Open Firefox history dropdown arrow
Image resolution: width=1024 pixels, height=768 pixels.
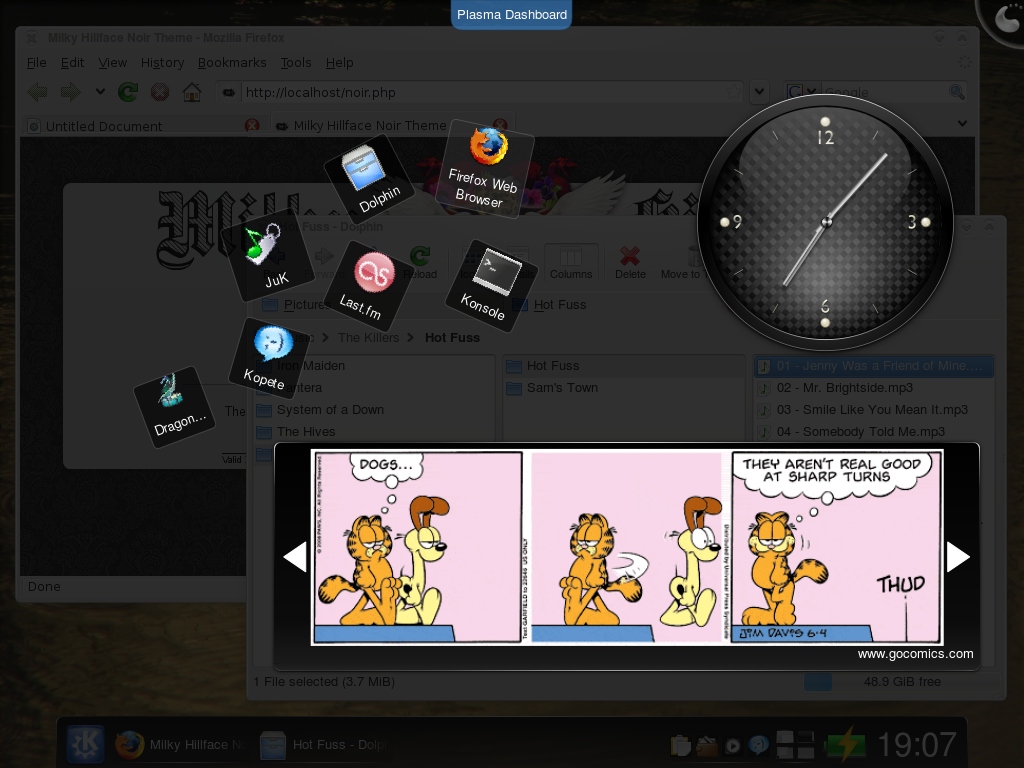[x=100, y=91]
